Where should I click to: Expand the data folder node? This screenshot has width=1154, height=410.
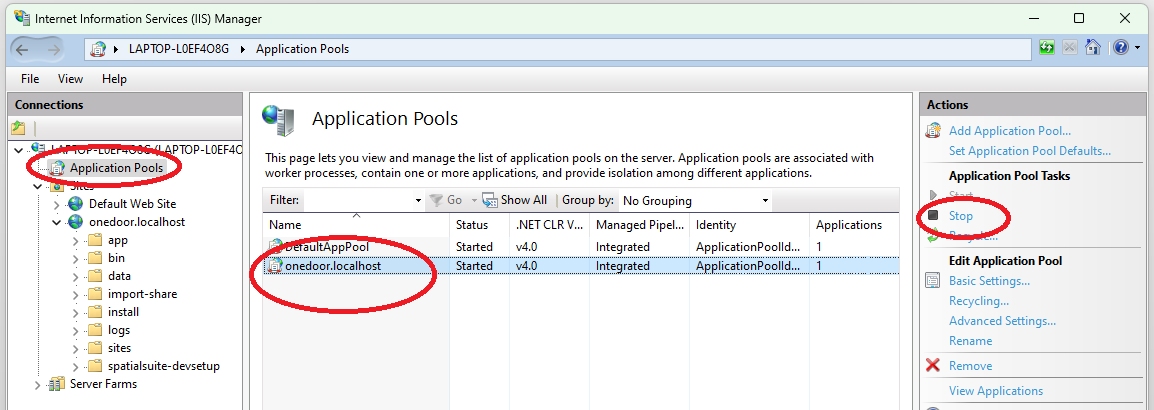pyautogui.click(x=76, y=276)
